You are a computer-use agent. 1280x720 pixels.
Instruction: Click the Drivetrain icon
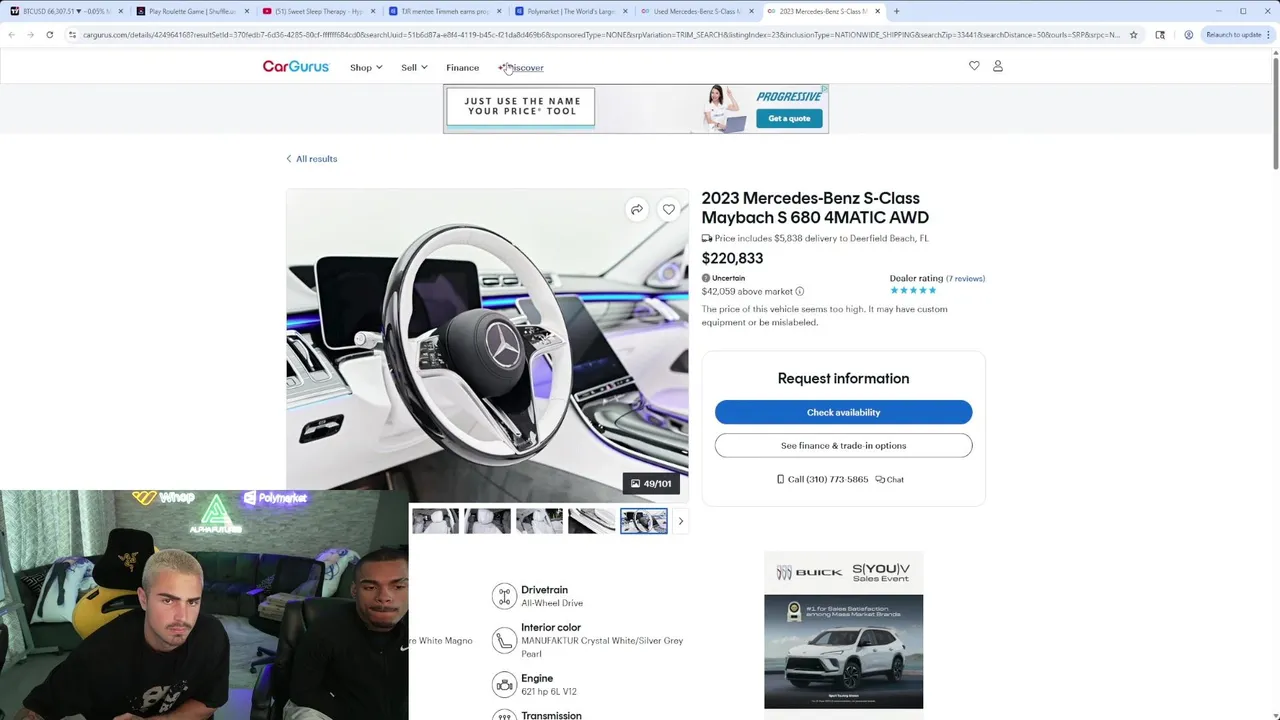[504, 596]
